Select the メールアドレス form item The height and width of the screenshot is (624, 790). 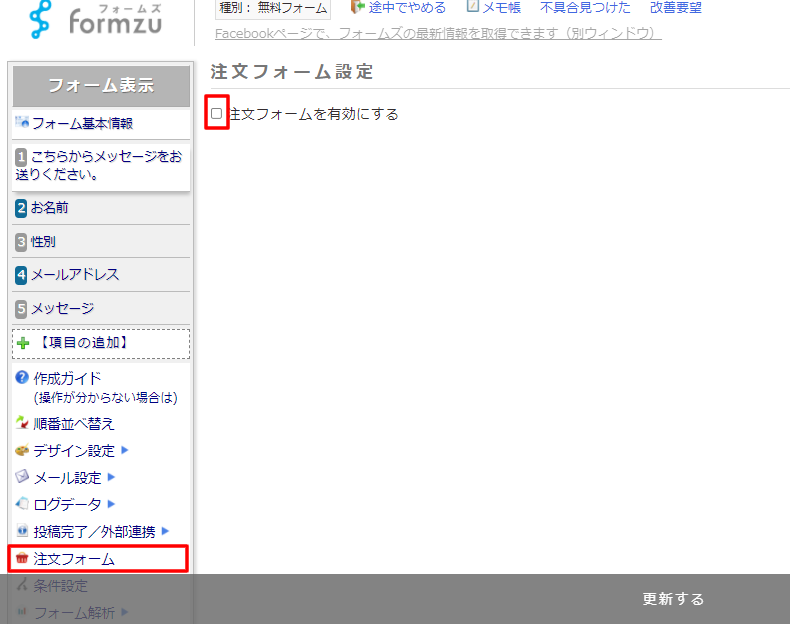point(74,274)
